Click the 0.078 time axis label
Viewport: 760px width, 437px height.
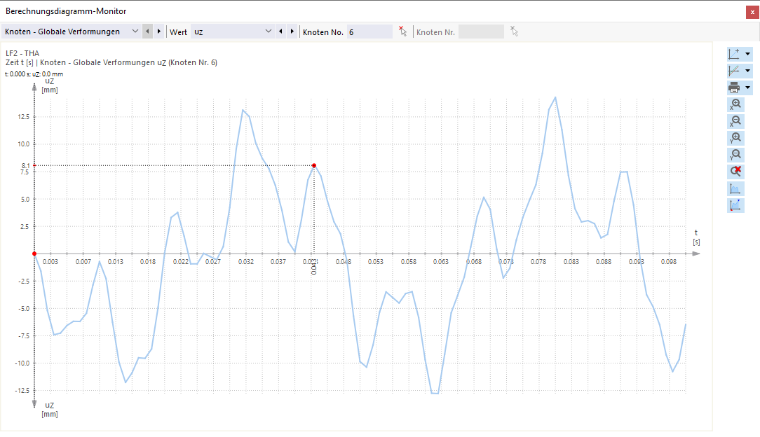(x=538, y=262)
